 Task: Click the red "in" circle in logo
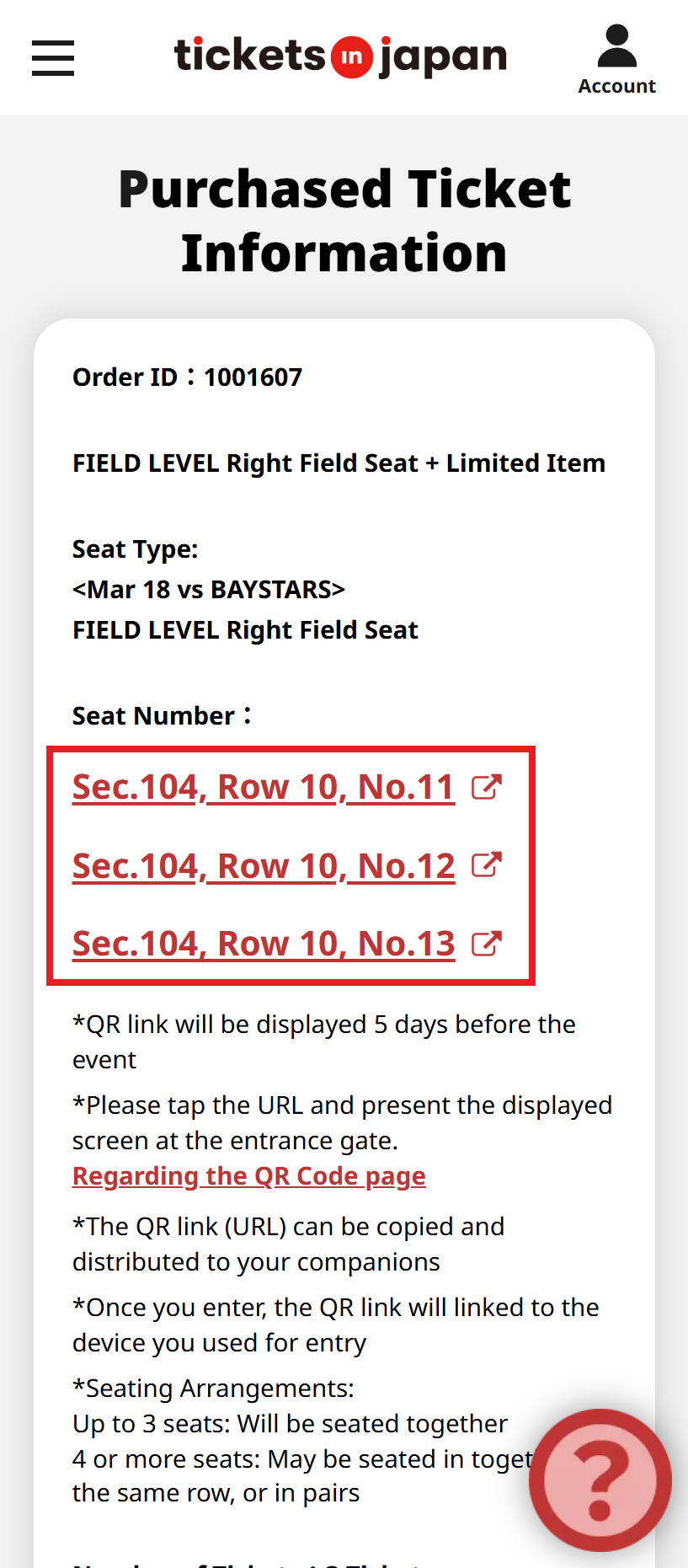click(351, 57)
